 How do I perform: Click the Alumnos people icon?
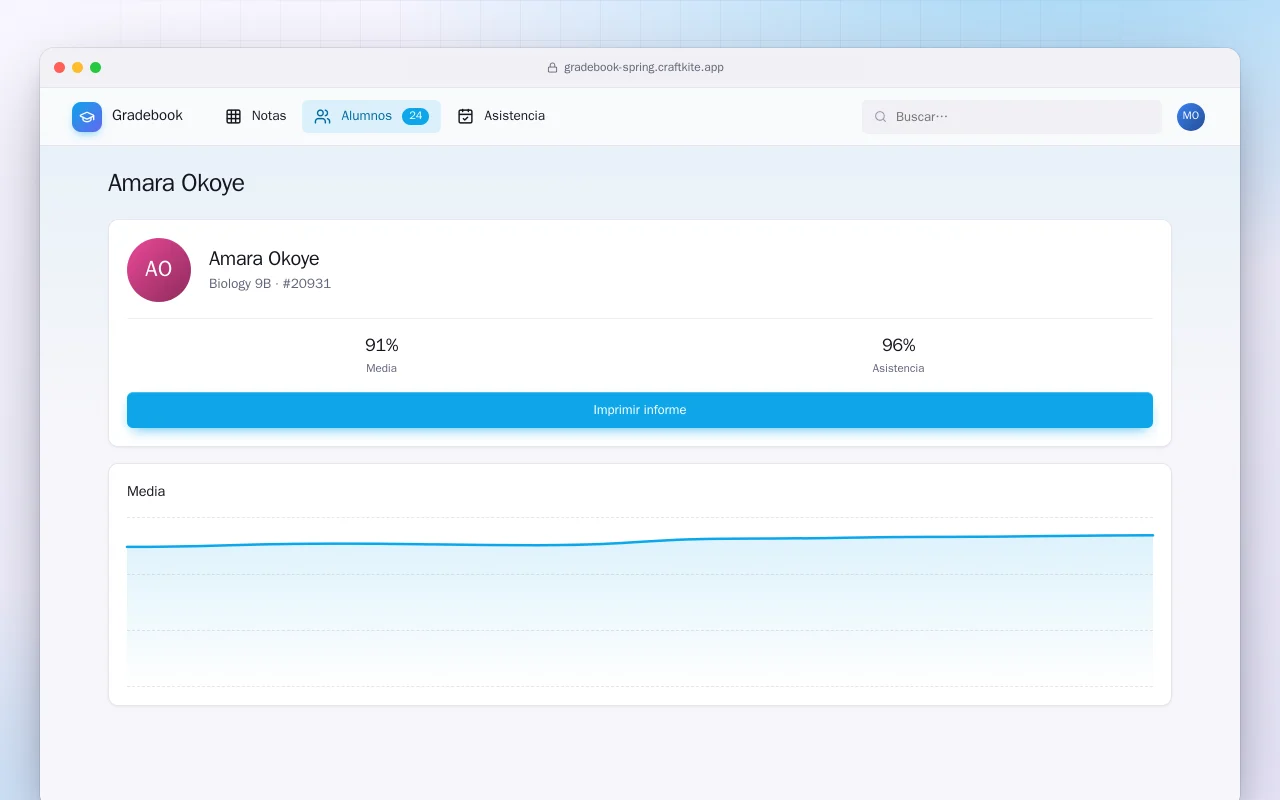[x=322, y=116]
